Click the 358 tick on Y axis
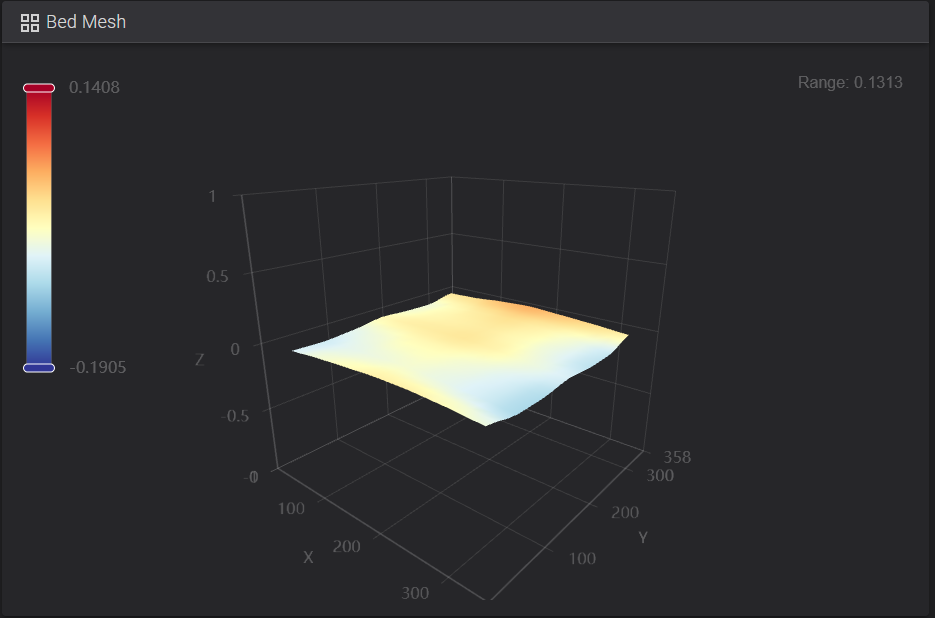The height and width of the screenshot is (618, 935). point(677,457)
